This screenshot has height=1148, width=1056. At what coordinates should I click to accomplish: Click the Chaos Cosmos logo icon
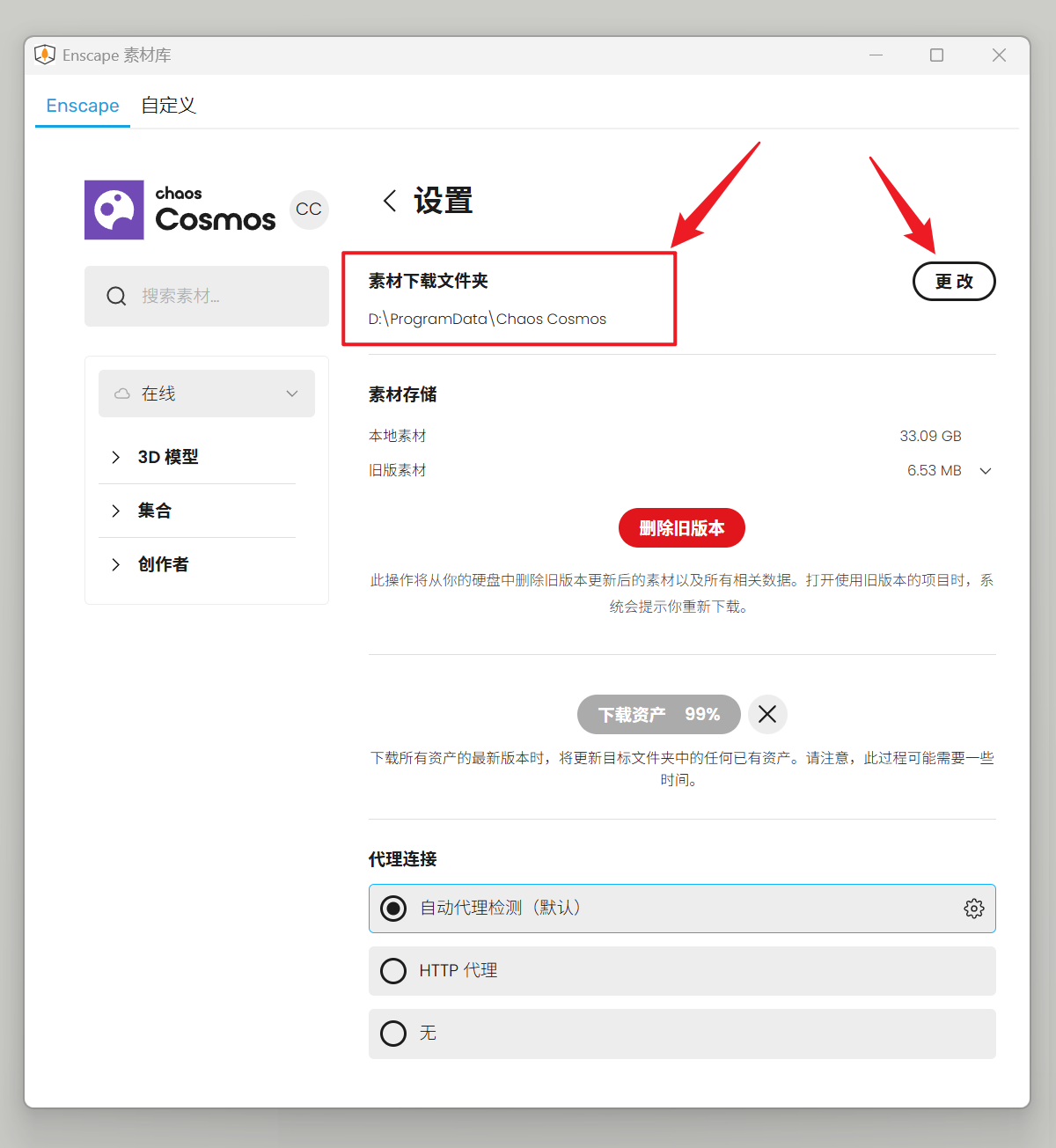114,210
